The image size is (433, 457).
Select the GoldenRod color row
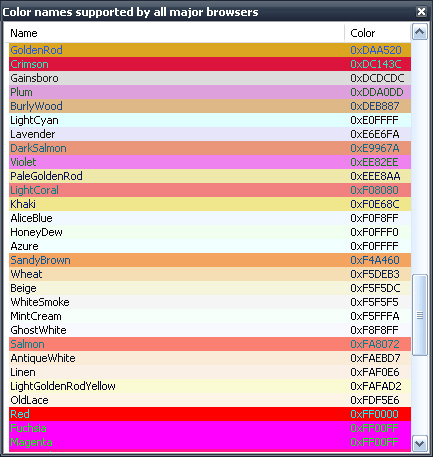click(210, 50)
